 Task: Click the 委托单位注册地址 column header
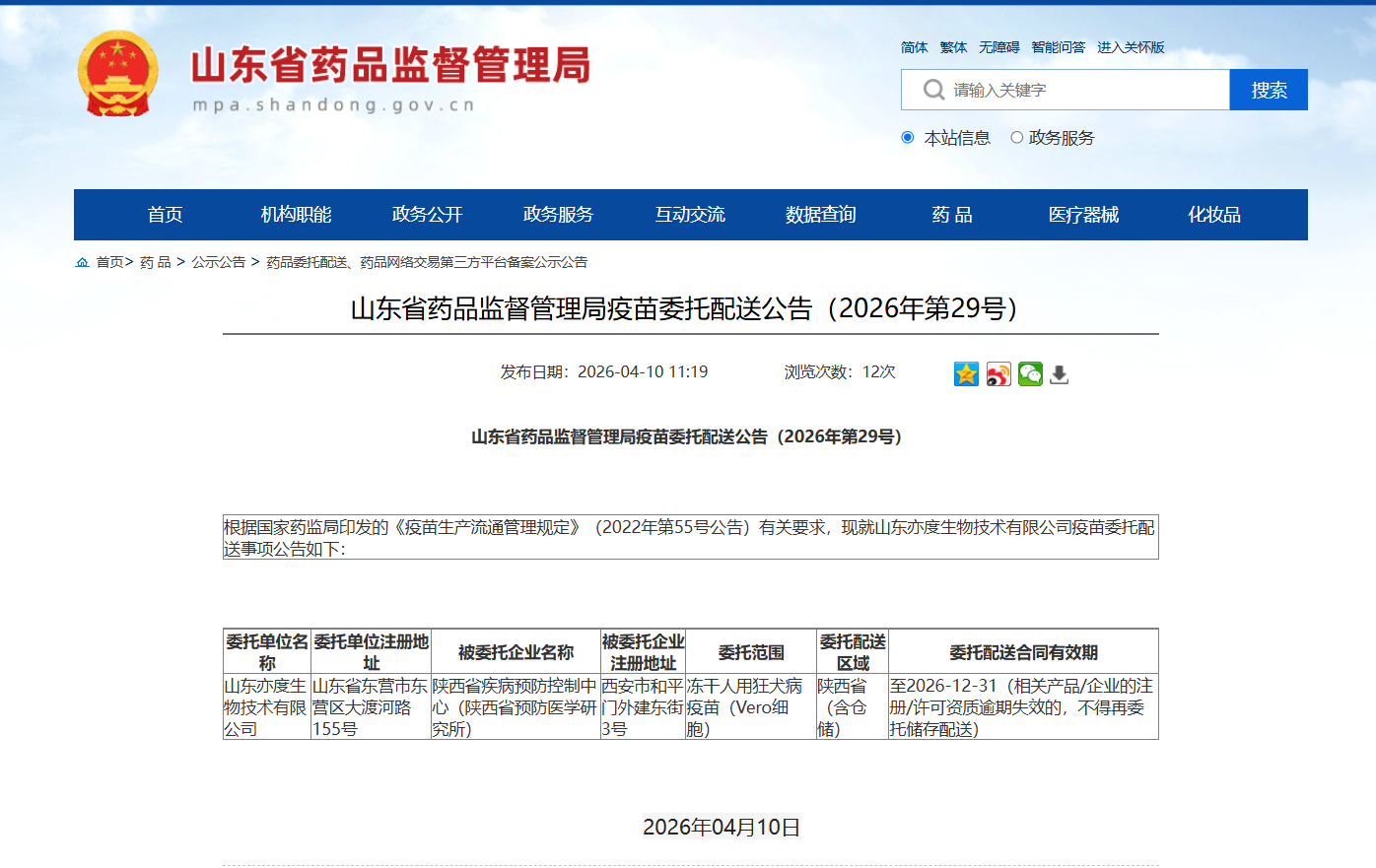click(371, 652)
